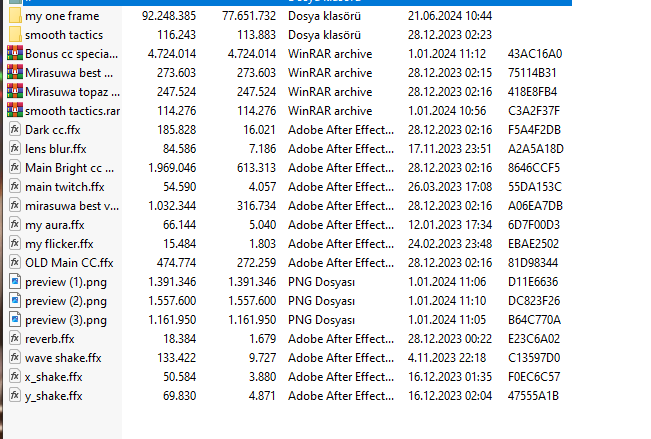Click CRC value D11E6636

click(533, 282)
